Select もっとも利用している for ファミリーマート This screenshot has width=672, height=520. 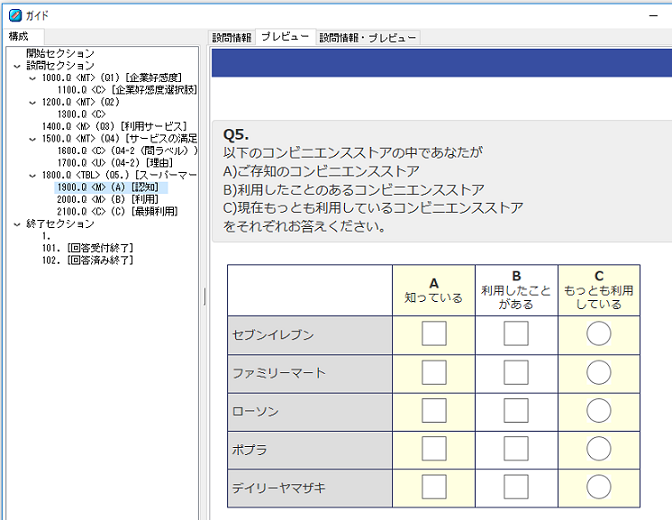(x=599, y=372)
